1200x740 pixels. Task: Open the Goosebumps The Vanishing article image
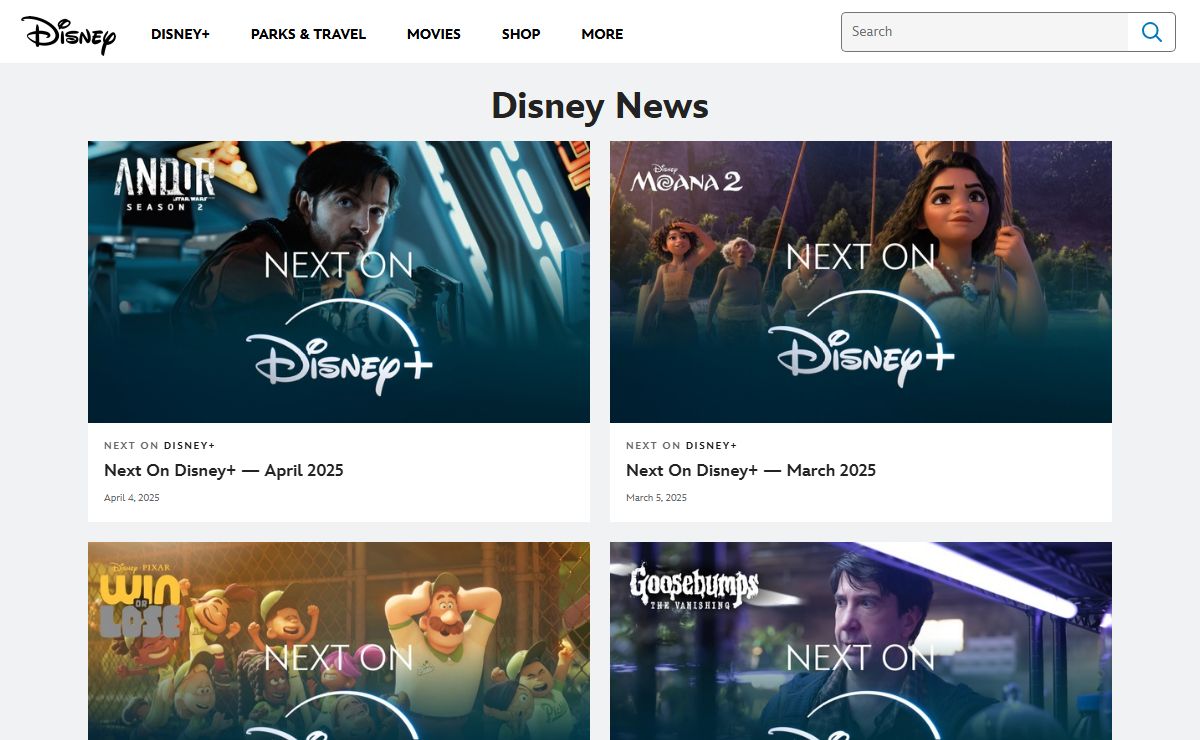(861, 641)
